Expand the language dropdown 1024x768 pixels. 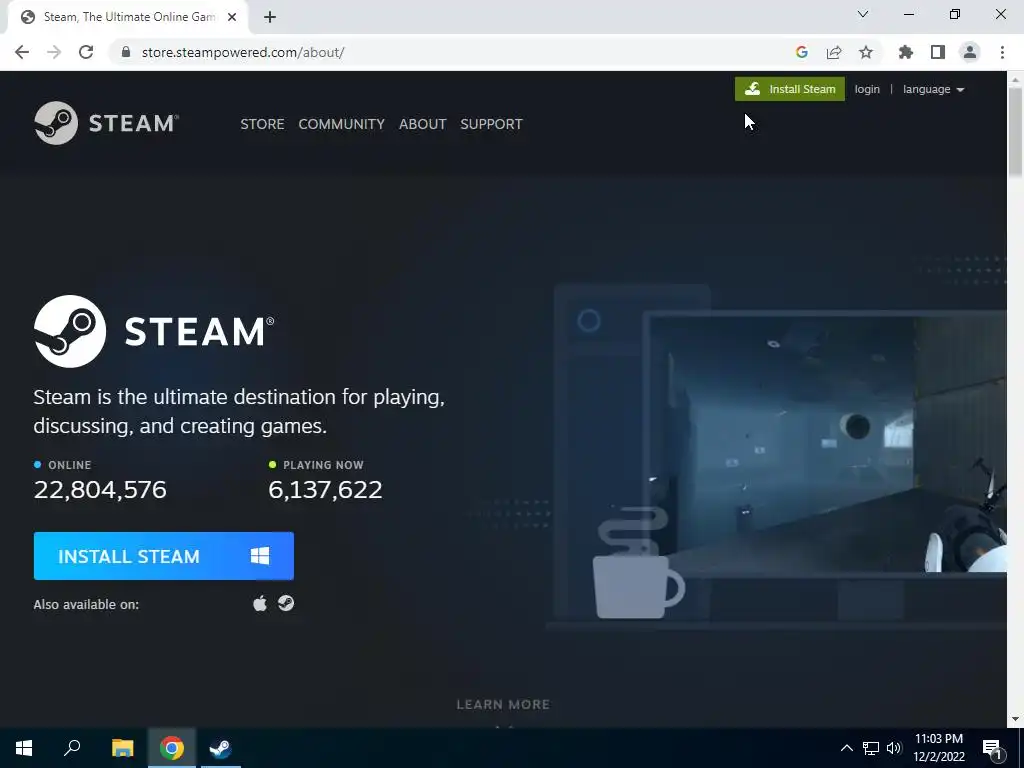tap(933, 89)
